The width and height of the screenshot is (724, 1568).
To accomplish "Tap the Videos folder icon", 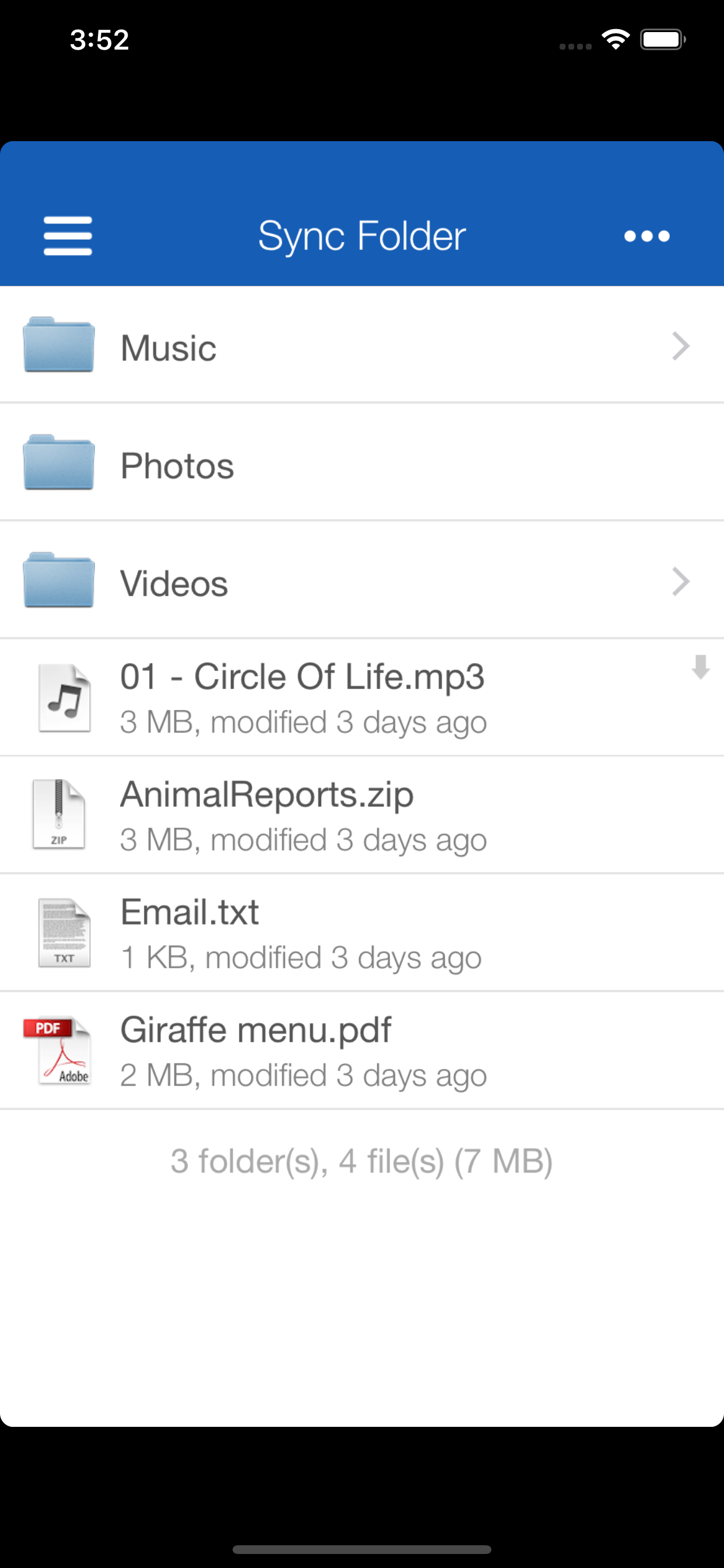I will [x=59, y=580].
